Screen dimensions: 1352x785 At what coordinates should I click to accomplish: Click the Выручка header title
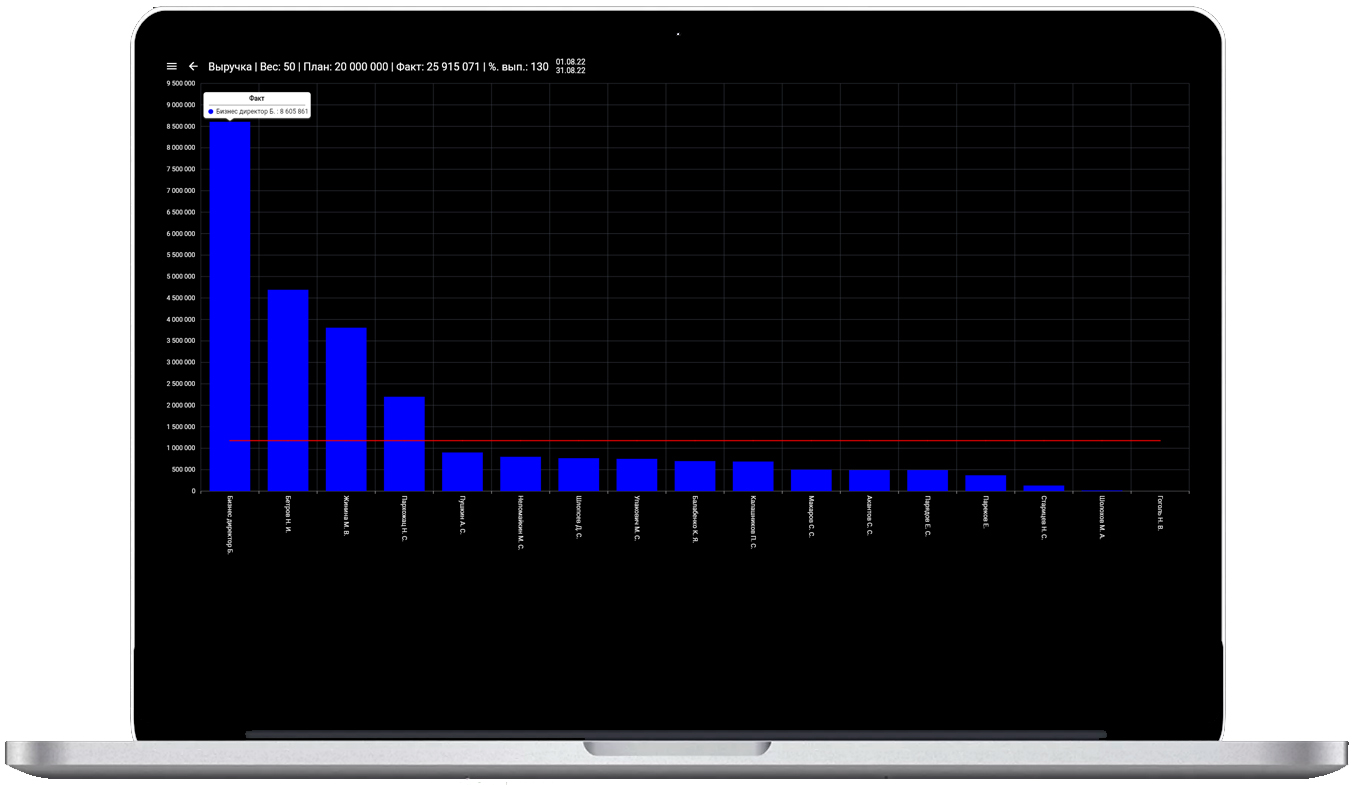click(x=229, y=66)
